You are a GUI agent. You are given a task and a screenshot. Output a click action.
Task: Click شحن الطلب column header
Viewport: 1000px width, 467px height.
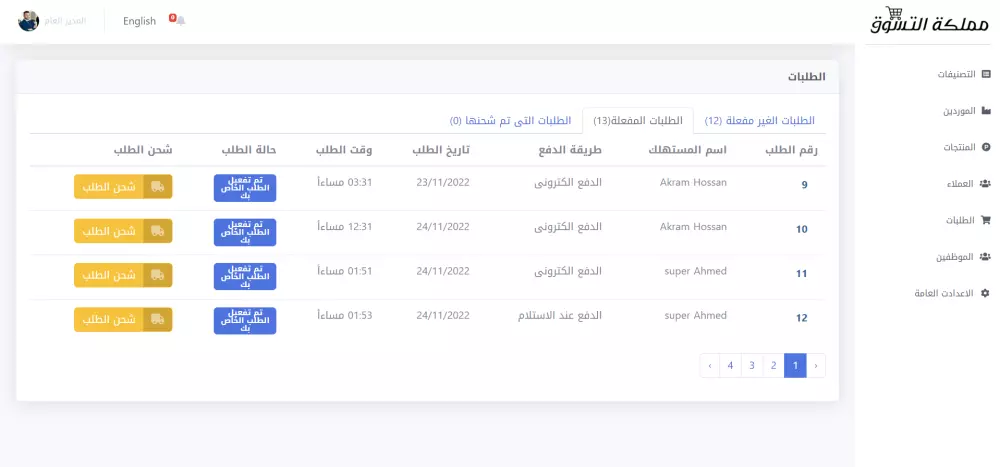(143, 151)
